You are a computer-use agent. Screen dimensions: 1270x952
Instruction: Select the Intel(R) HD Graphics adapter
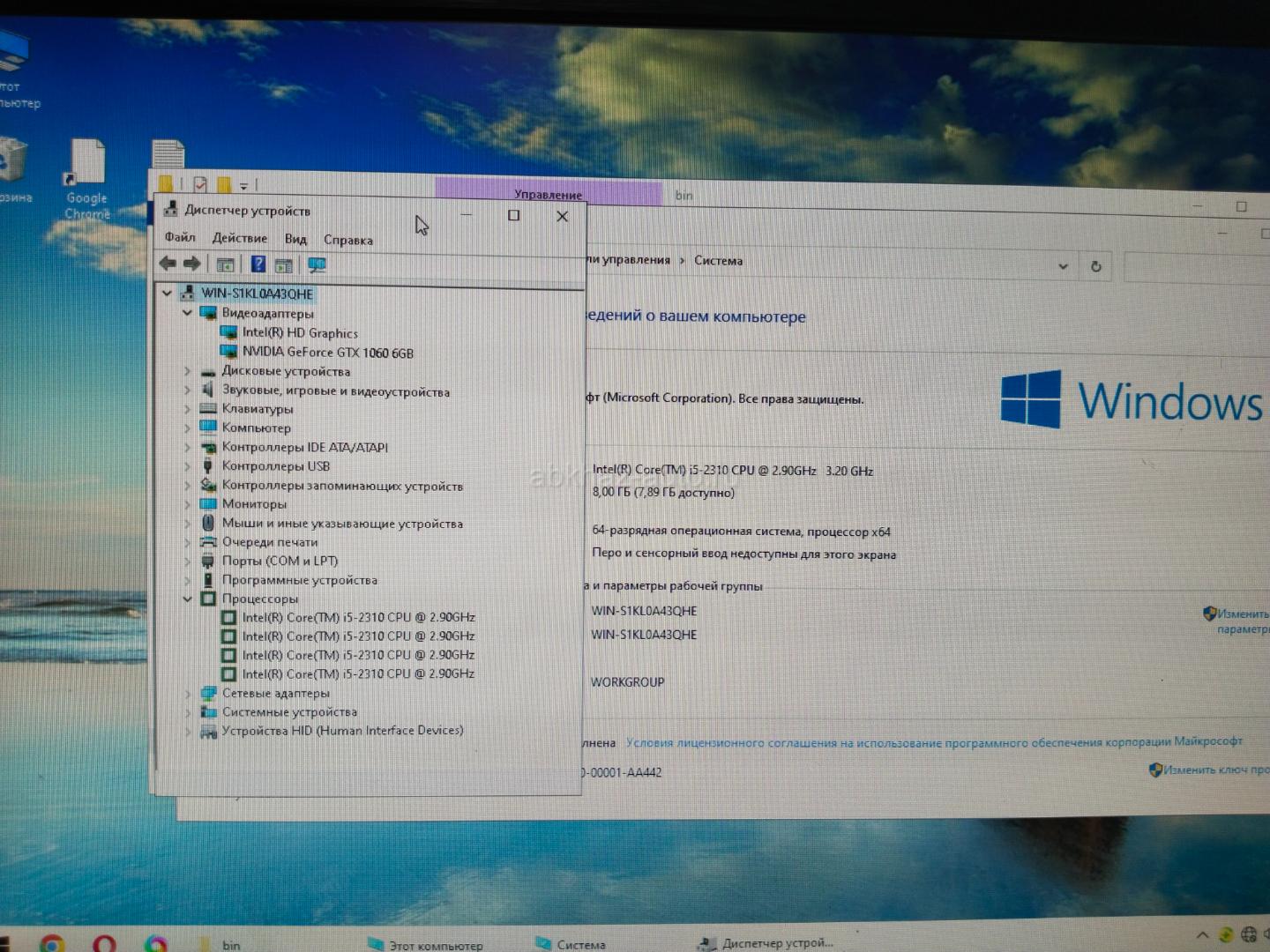300,333
